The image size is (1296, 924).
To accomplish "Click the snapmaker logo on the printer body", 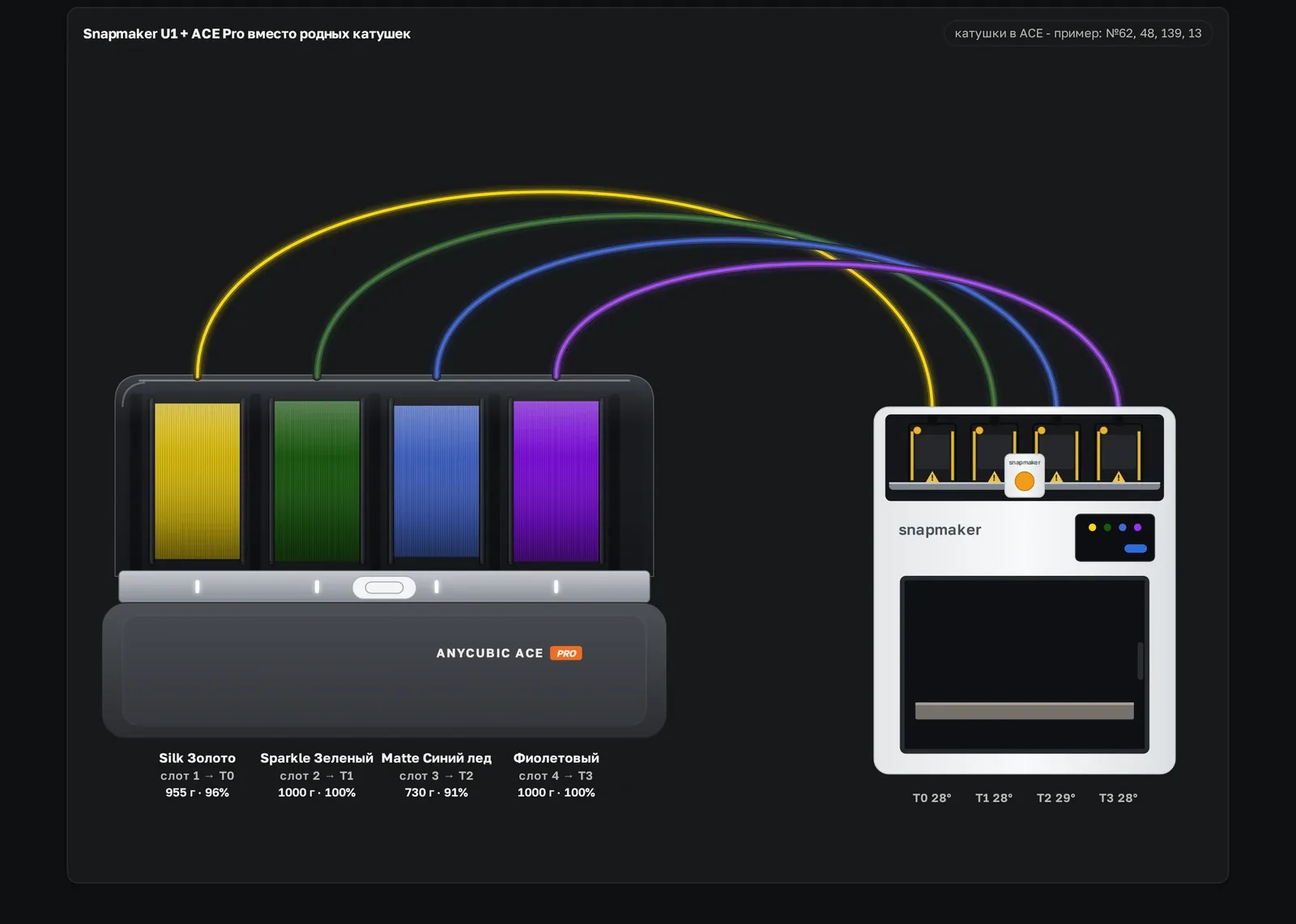I will (940, 530).
